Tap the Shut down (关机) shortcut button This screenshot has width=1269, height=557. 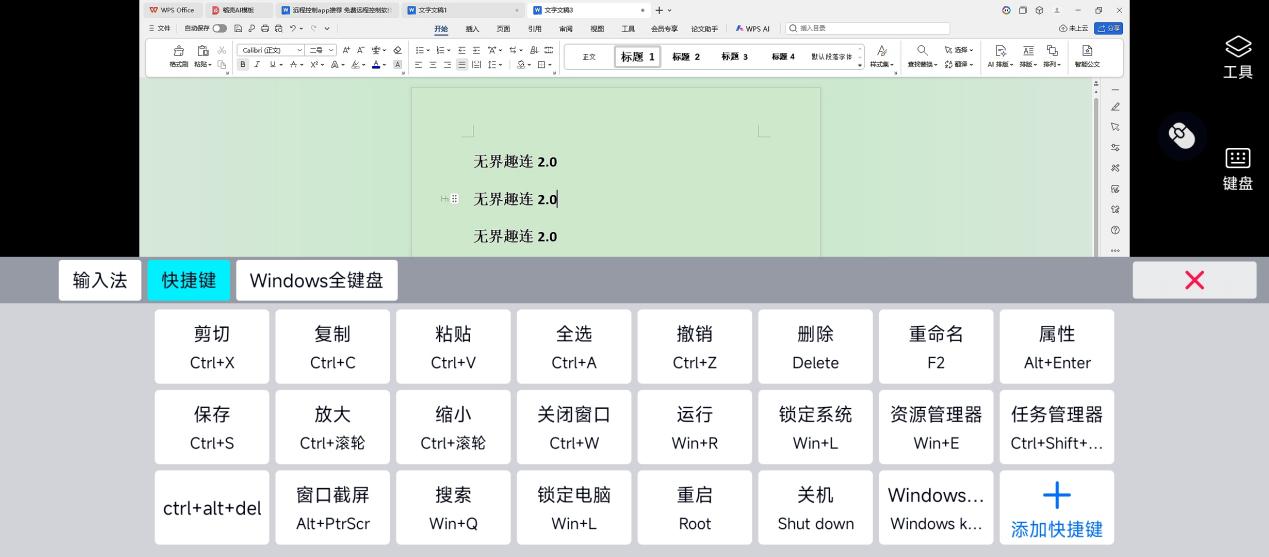click(816, 508)
